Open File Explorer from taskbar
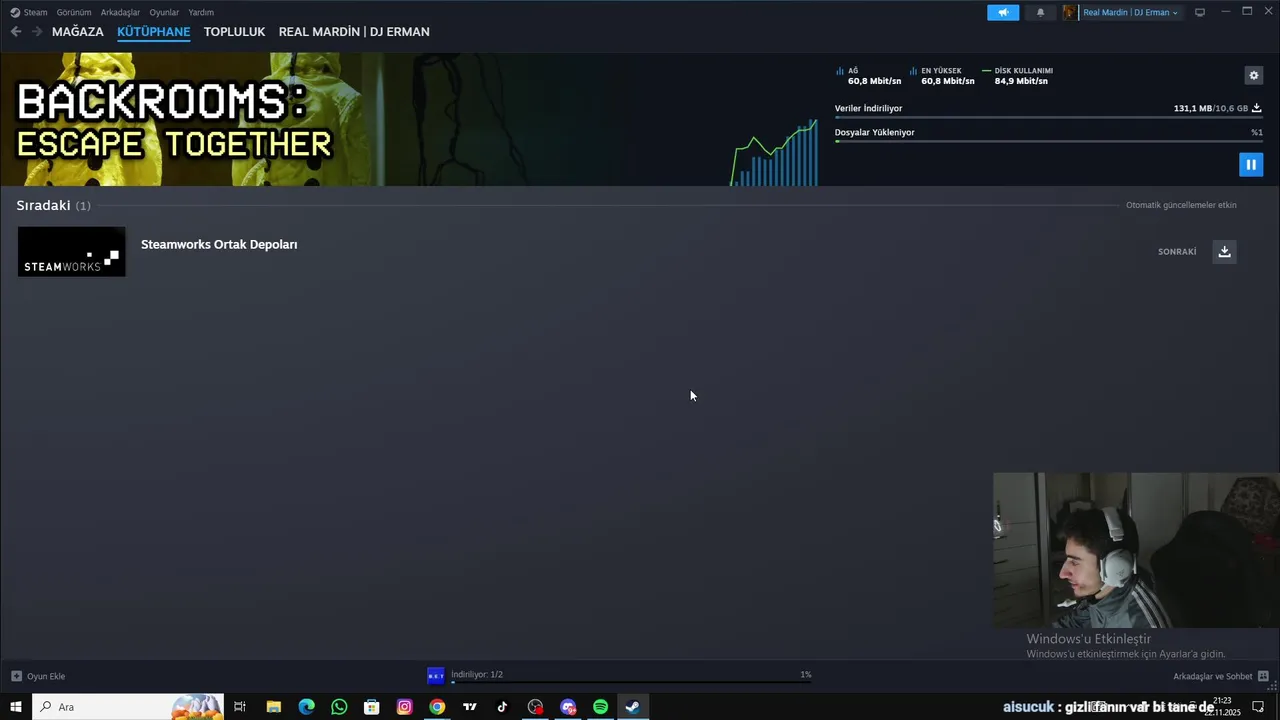 coord(273,707)
